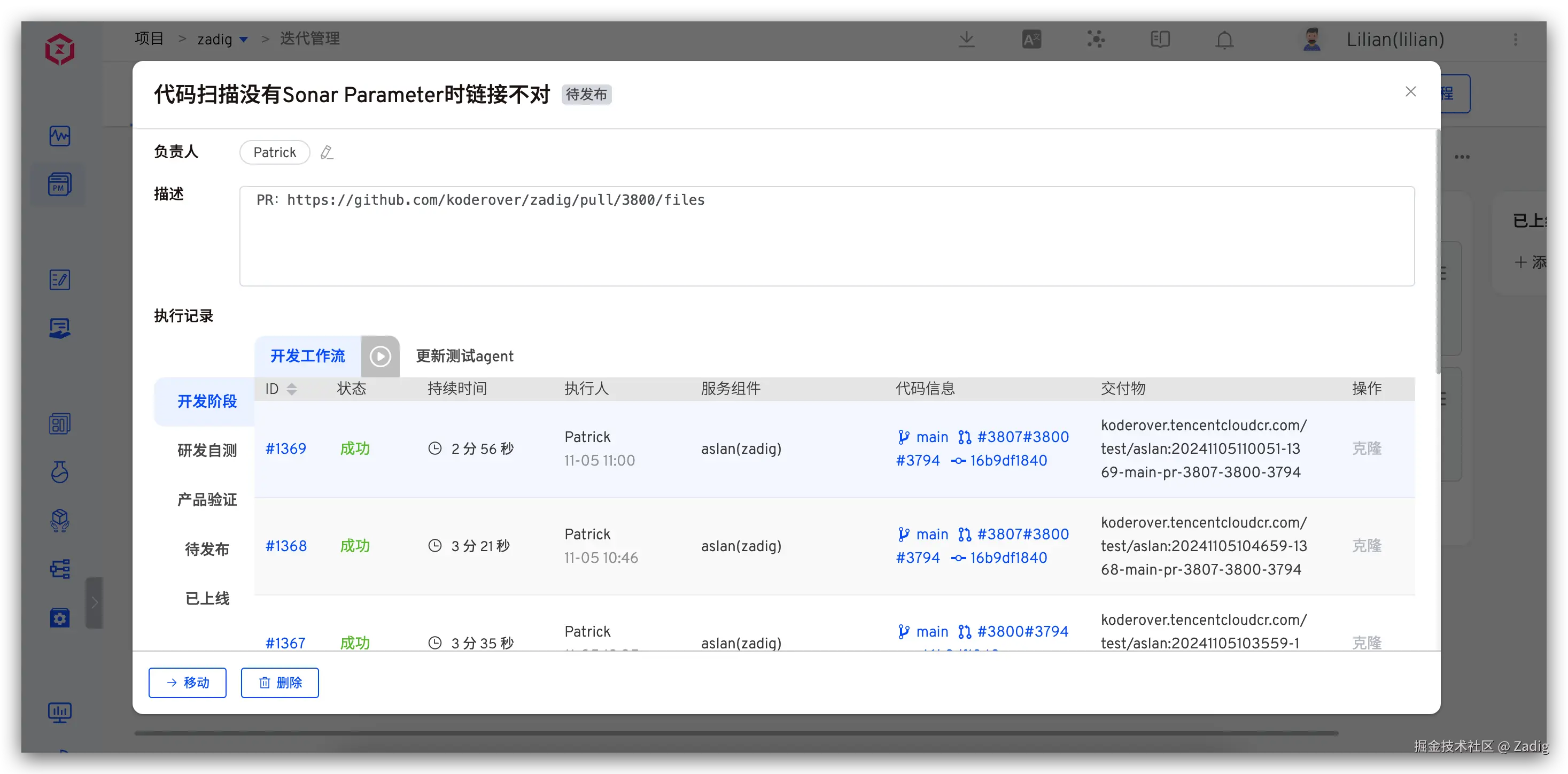Open task record #1369 link

(285, 449)
